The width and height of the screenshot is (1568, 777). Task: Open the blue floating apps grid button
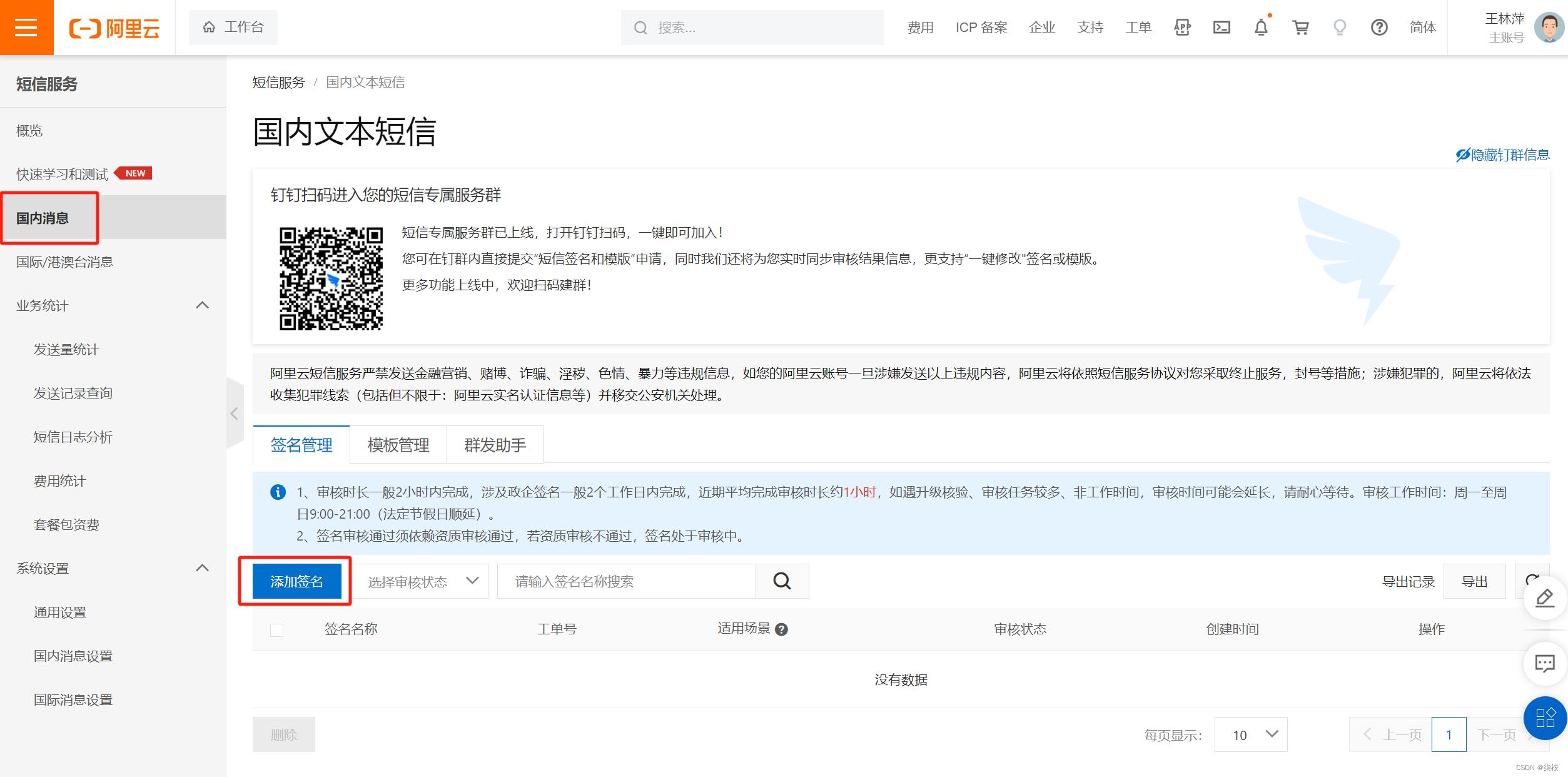coord(1545,718)
